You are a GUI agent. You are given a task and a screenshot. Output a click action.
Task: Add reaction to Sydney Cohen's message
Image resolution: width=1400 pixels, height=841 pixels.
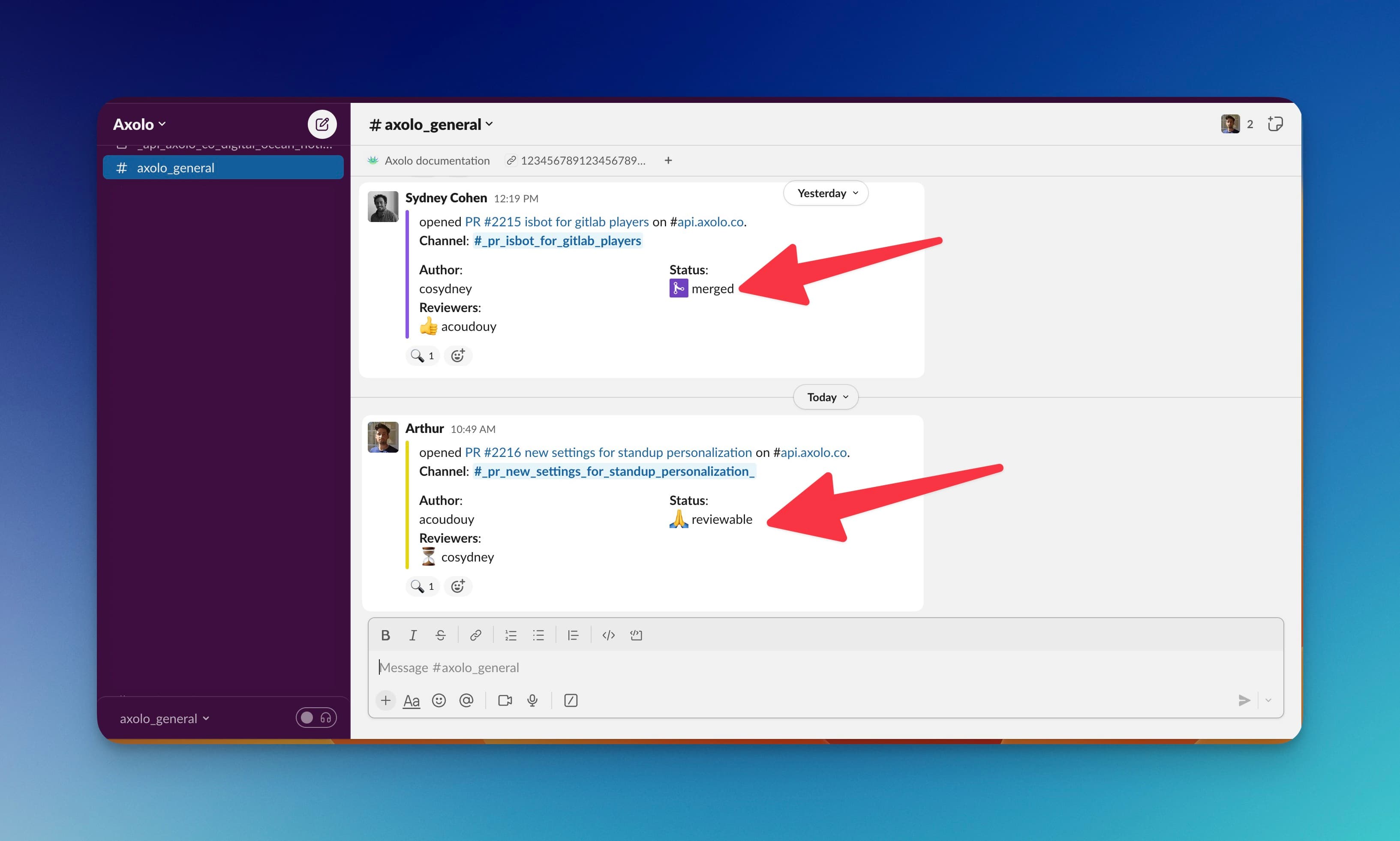(458, 356)
